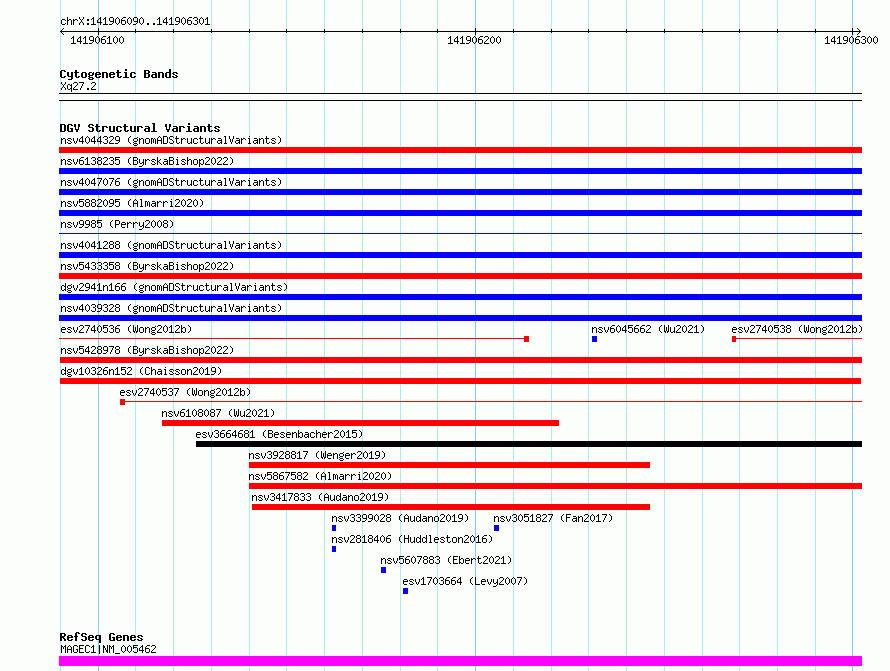Click the thin blue nsv9985 line
Image resolution: width=890 pixels, height=671 pixels.
[x=460, y=233]
